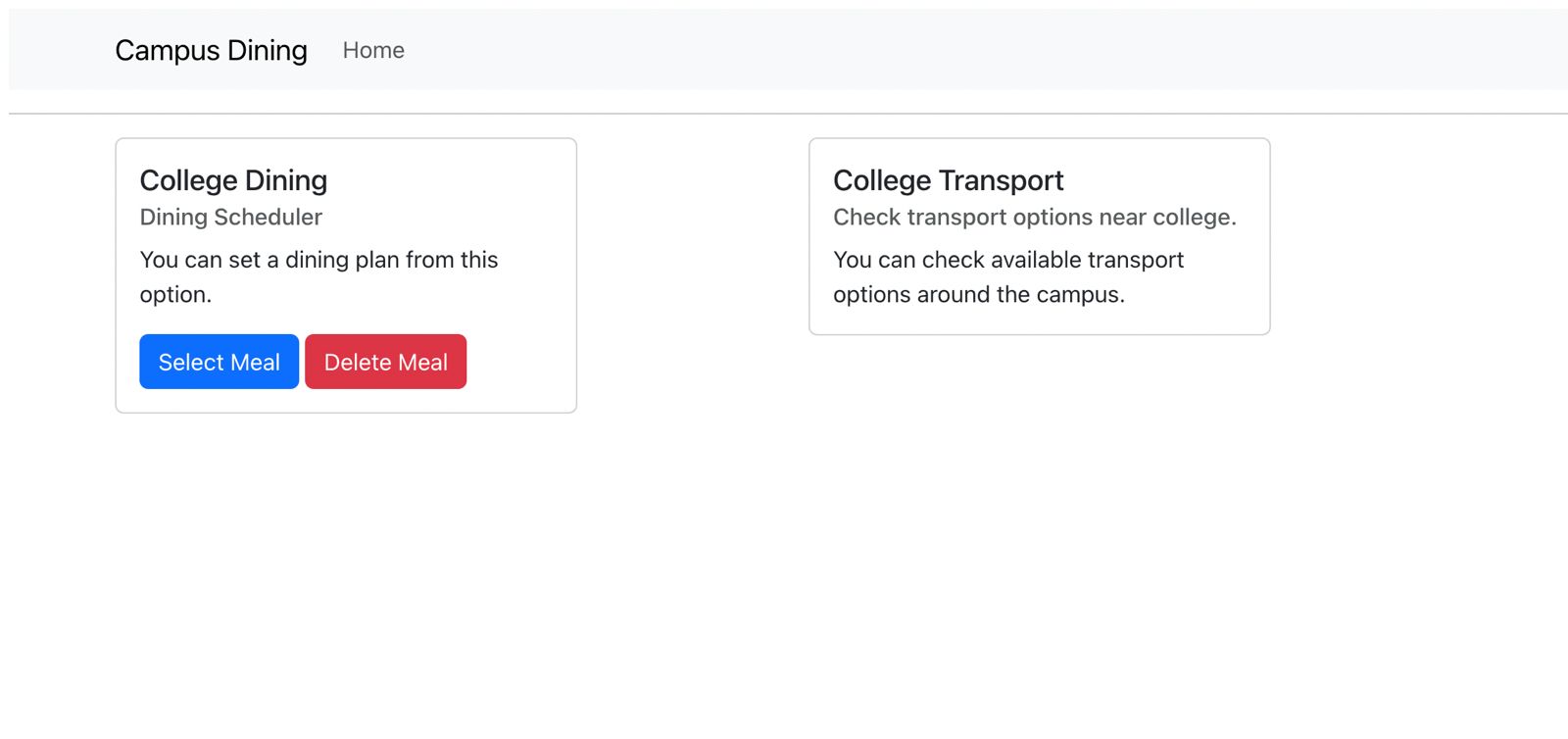
Task: Click the College Dining card title
Action: tap(233, 180)
